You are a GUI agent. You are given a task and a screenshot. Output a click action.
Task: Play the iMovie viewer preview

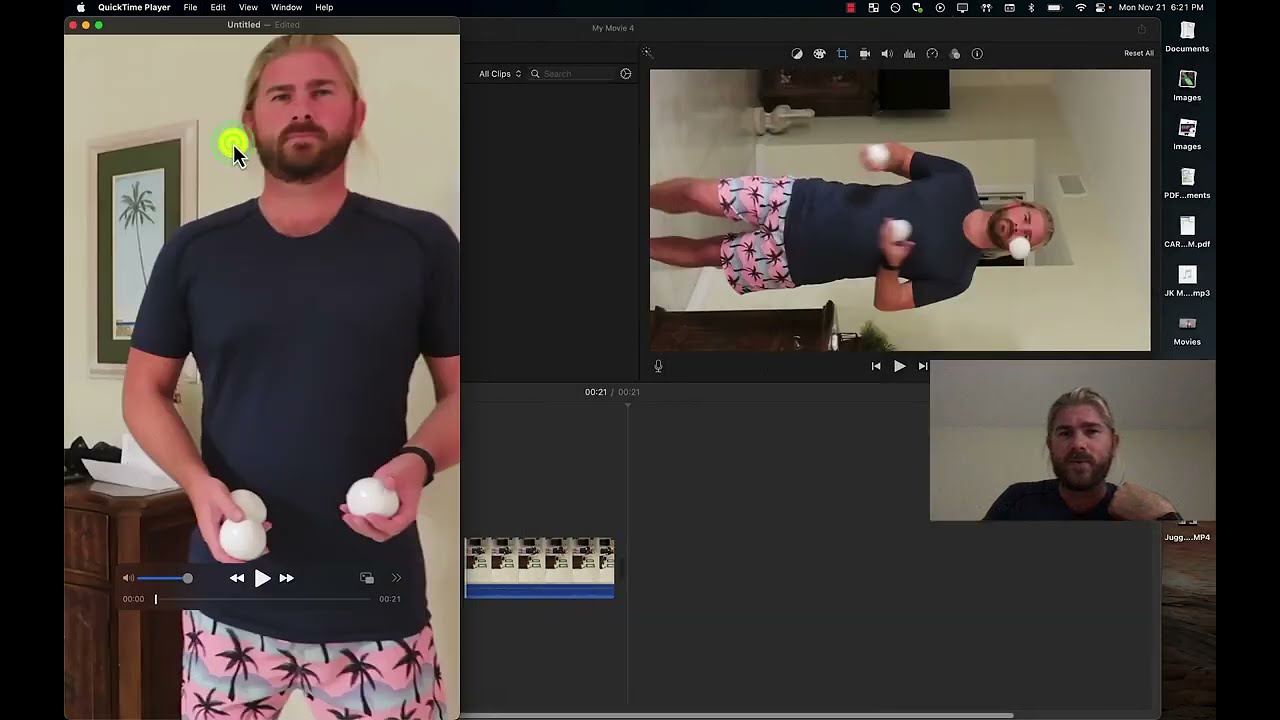pyautogui.click(x=899, y=366)
